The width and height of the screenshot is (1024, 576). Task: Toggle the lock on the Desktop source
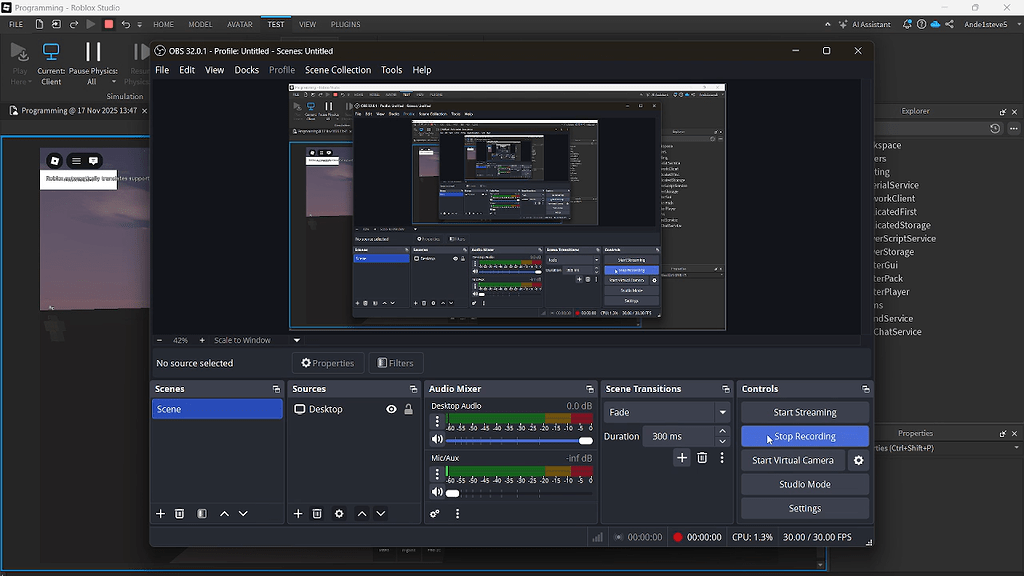(408, 409)
